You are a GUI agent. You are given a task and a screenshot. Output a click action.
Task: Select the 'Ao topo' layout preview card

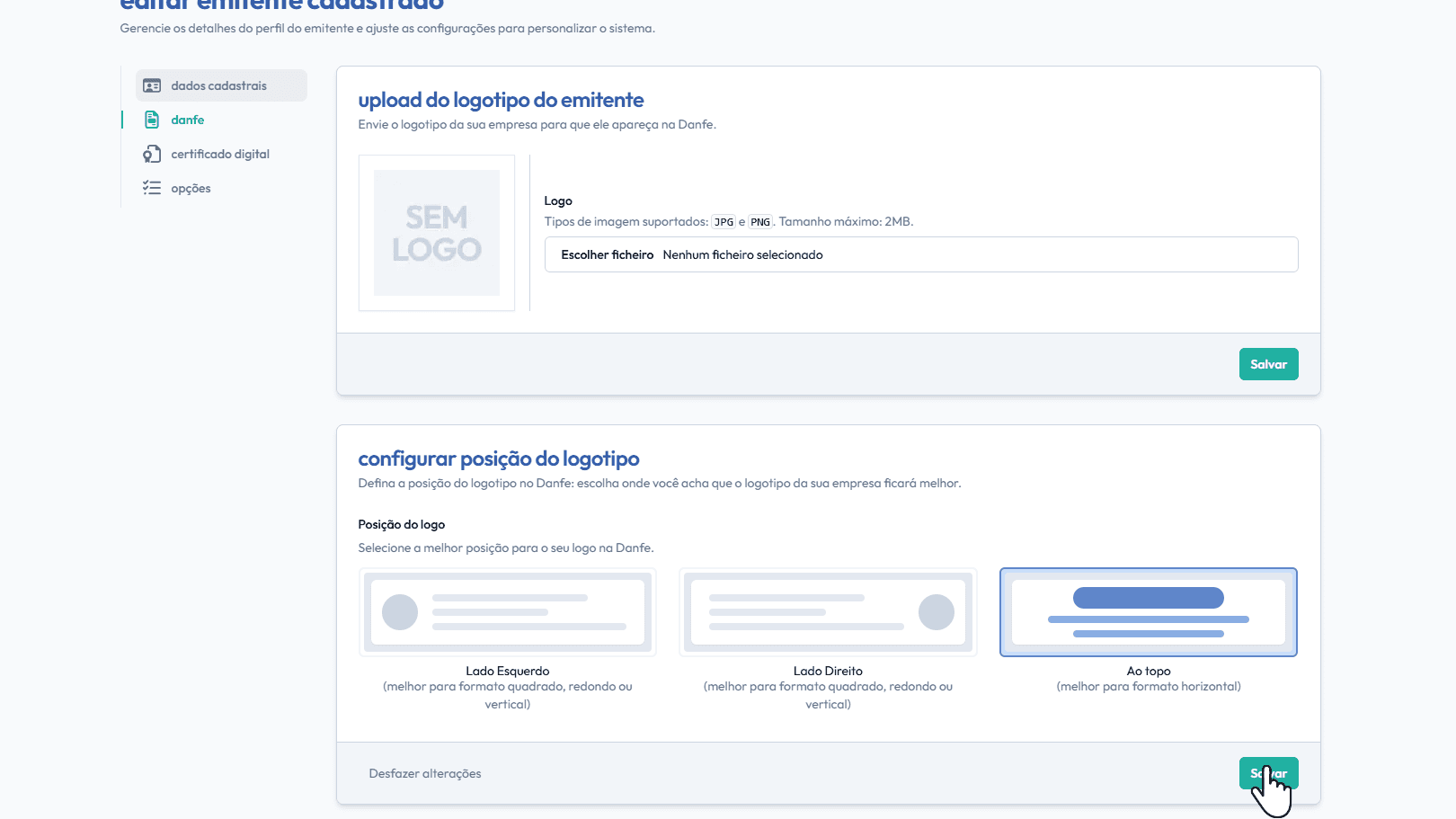point(1148,612)
